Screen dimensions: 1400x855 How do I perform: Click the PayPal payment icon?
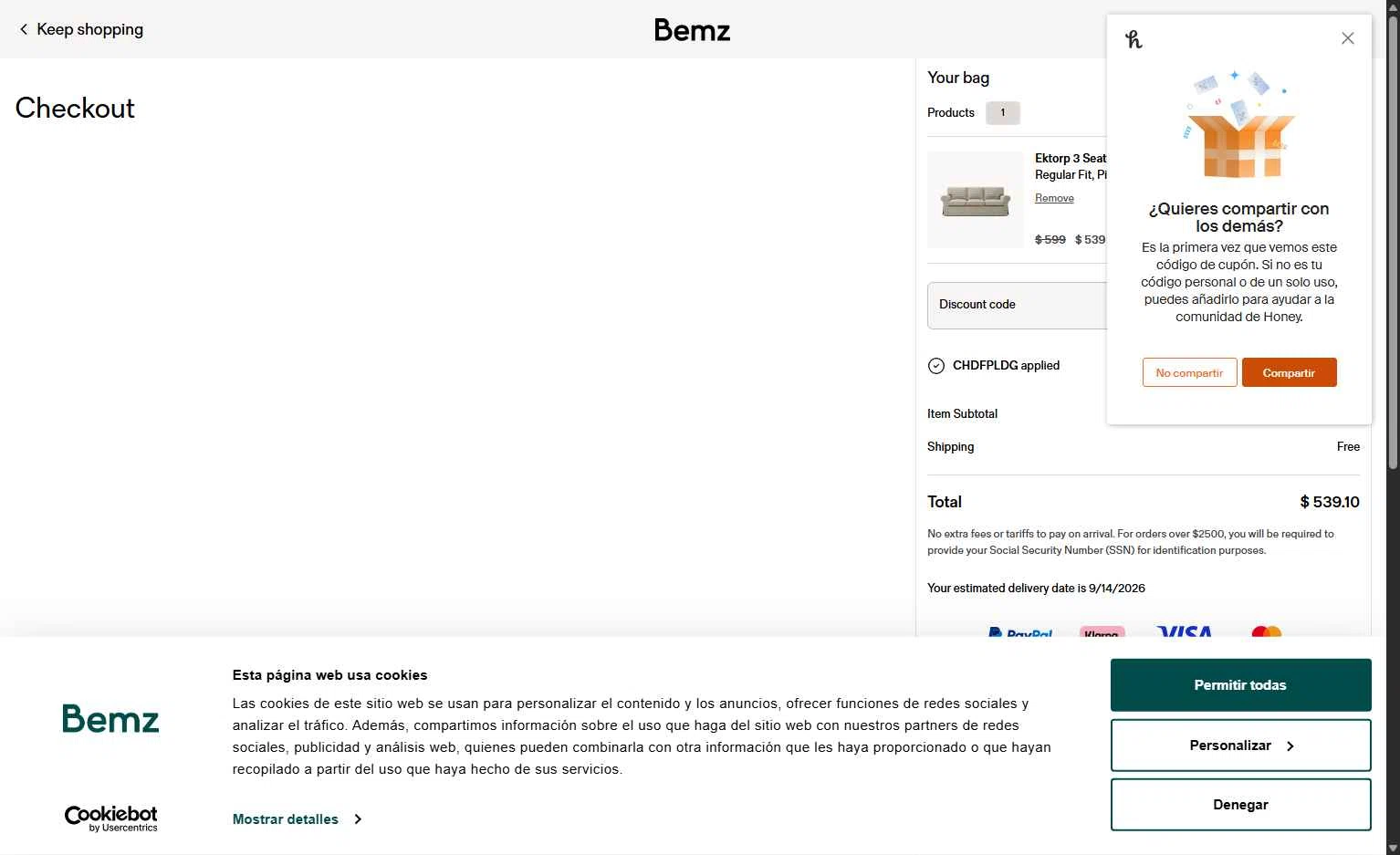[1020, 631]
